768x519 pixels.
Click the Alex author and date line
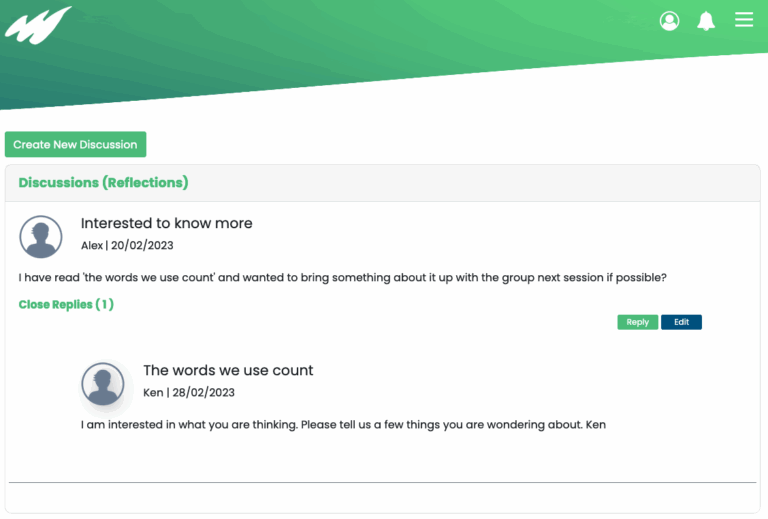coord(127,245)
